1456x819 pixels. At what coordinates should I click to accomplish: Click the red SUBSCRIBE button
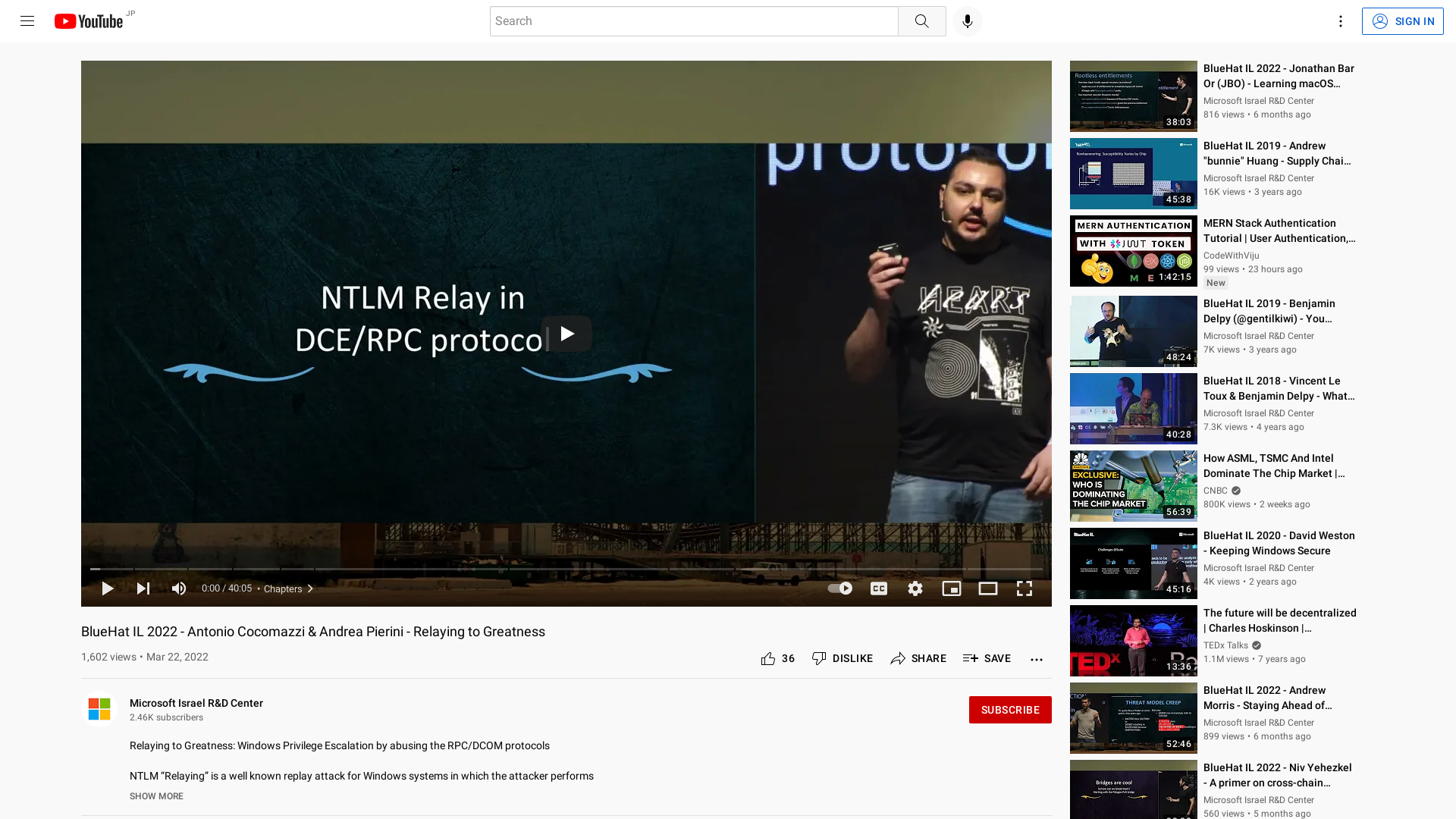coord(1010,710)
